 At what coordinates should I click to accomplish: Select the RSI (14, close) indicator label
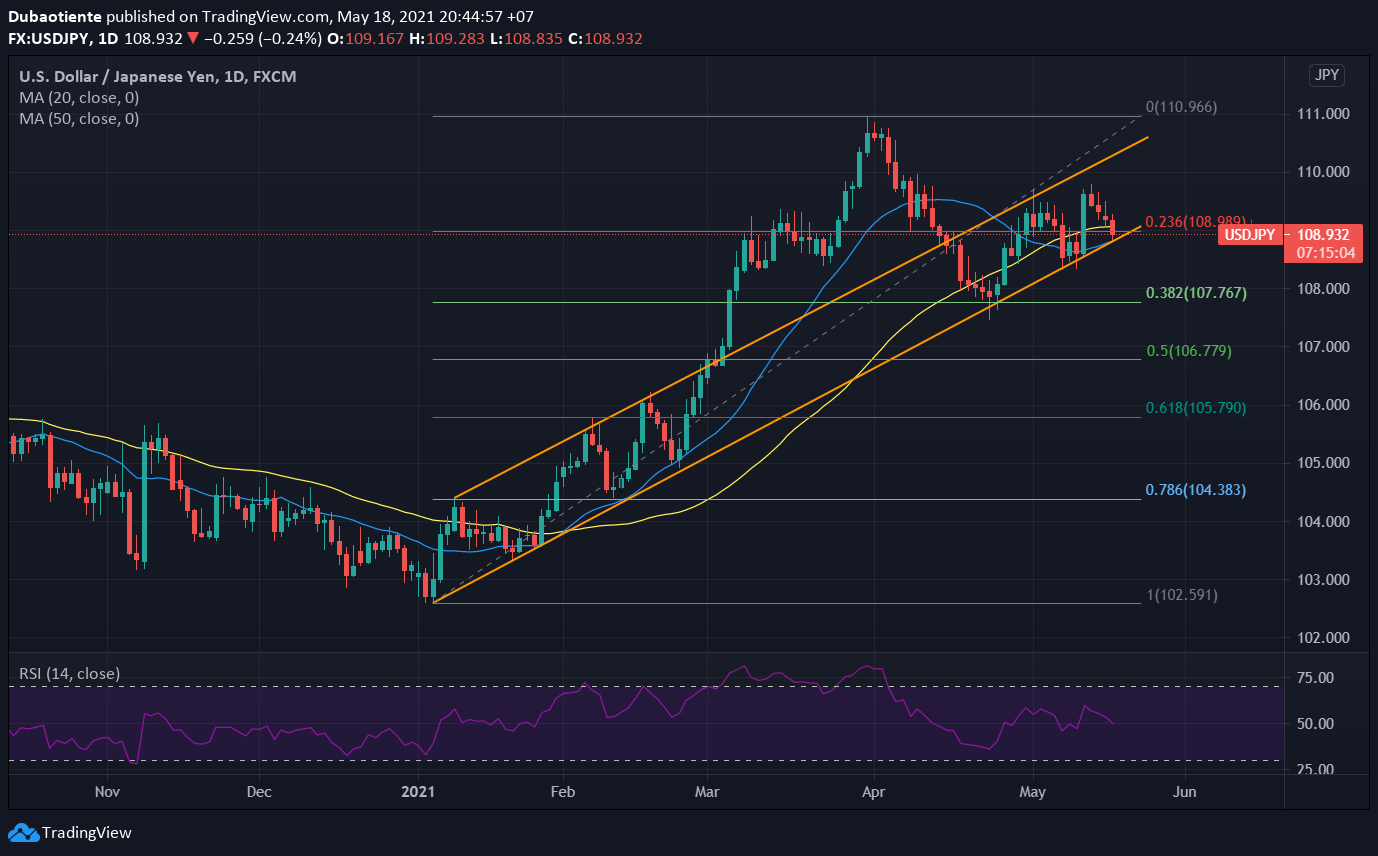click(x=69, y=673)
